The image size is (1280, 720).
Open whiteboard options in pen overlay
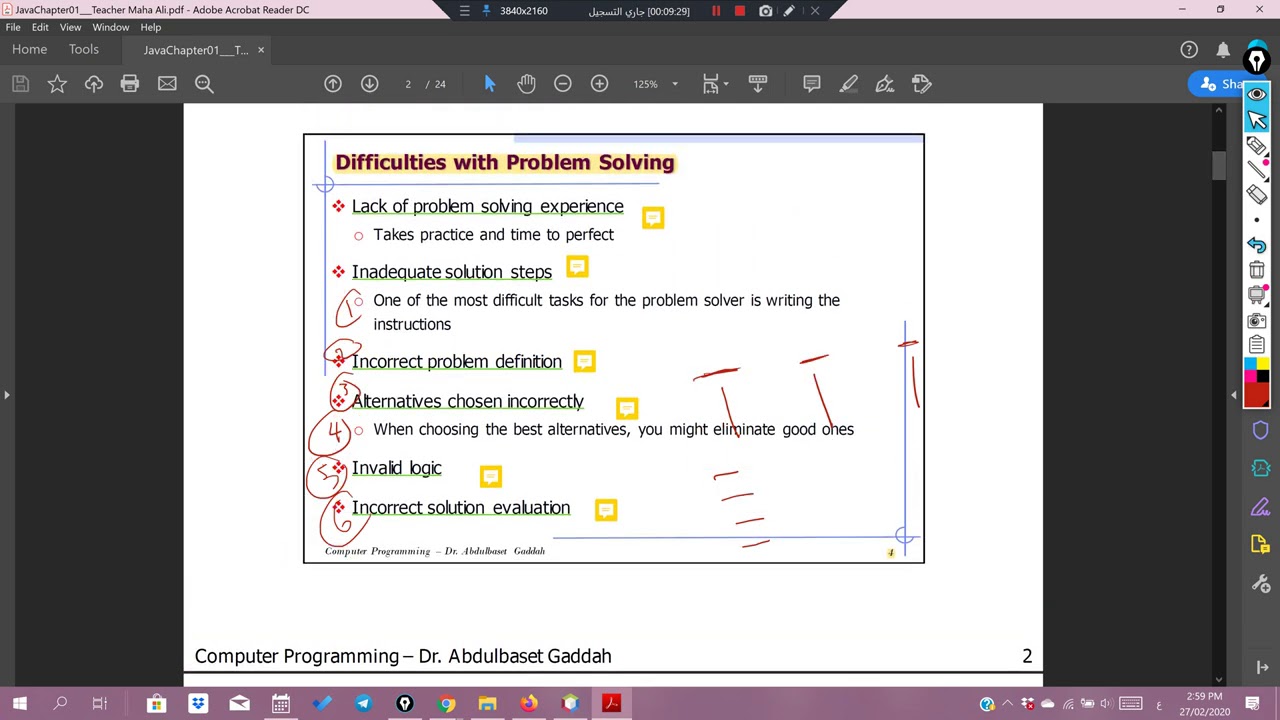[x=1257, y=295]
